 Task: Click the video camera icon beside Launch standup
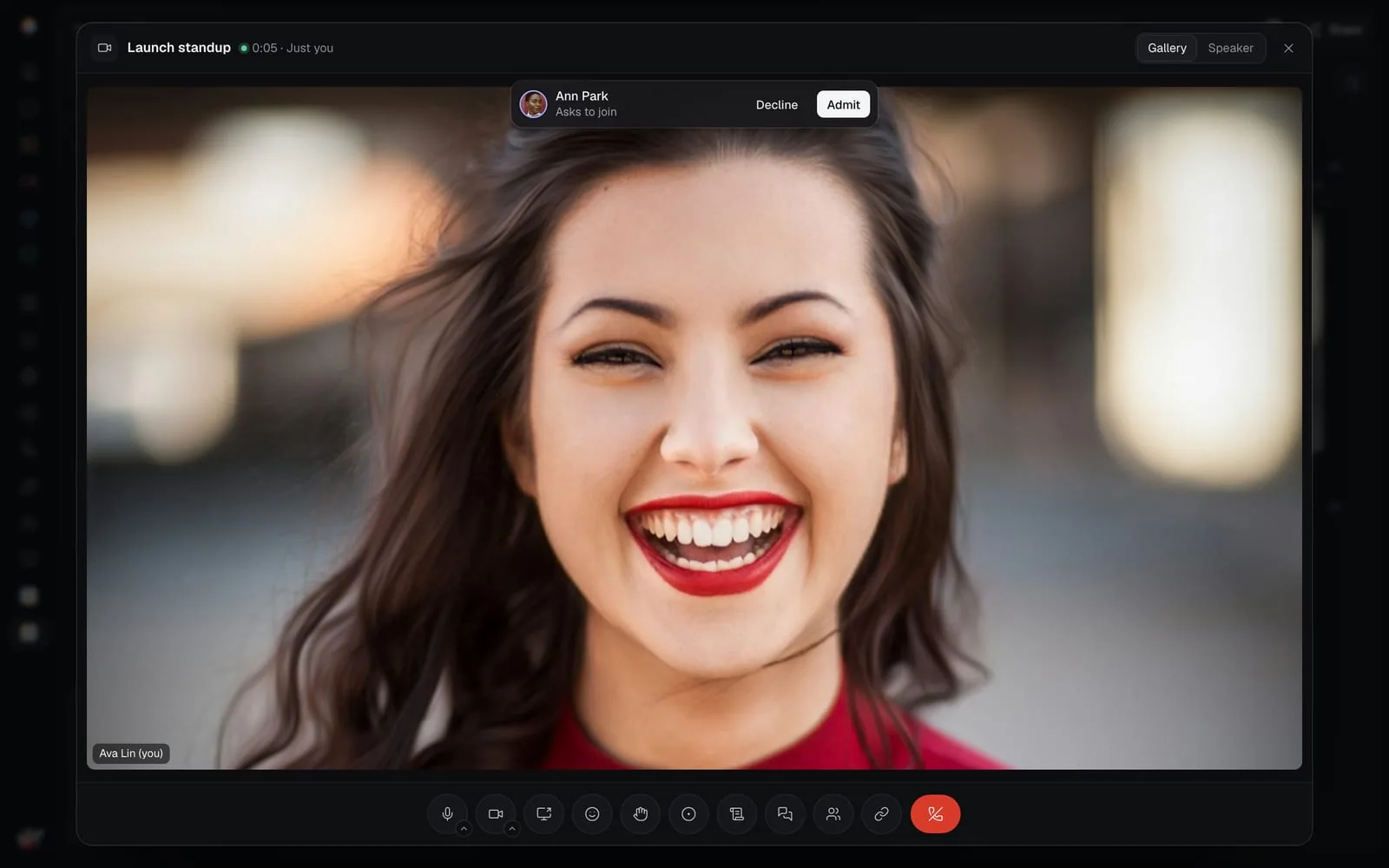pos(104,48)
